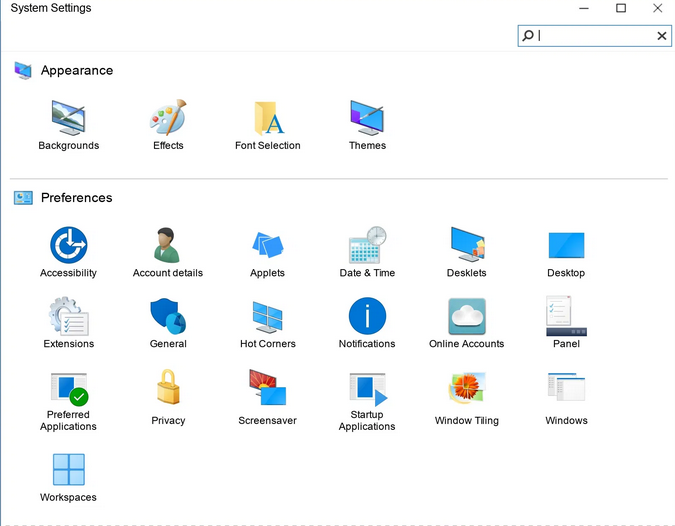Click the "Account details" label text

tap(168, 273)
